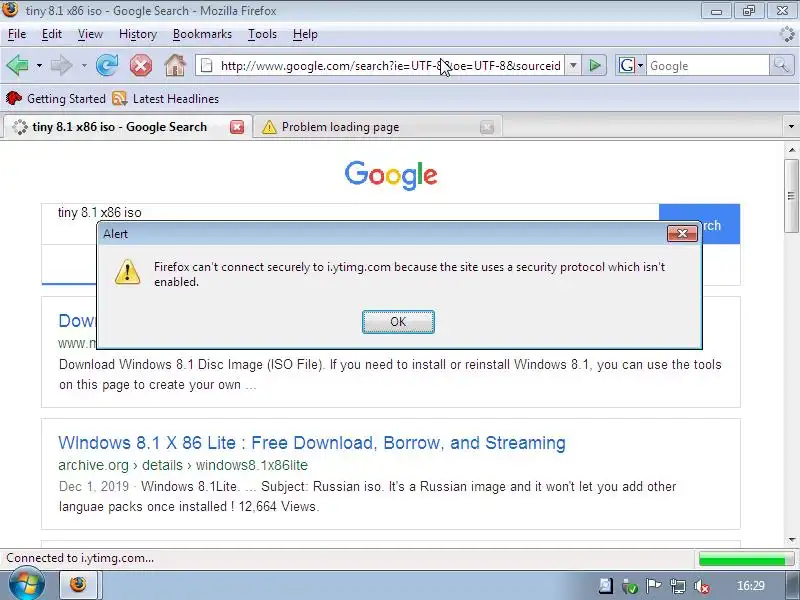Open Windows 8.1 X 86 Lite result link
800x600 pixels.
point(312,442)
